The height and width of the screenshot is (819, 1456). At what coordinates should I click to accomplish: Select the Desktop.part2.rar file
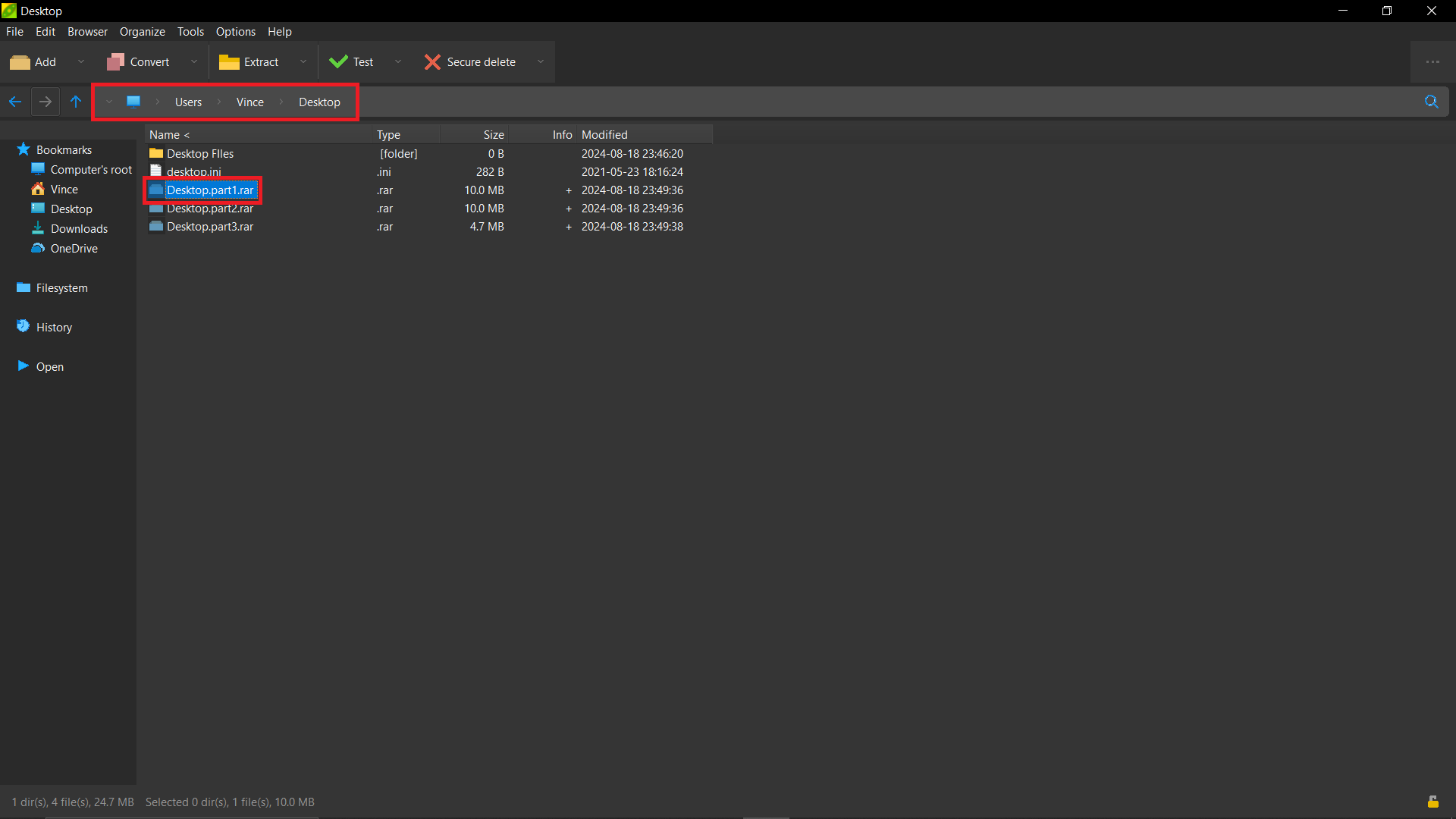click(210, 208)
